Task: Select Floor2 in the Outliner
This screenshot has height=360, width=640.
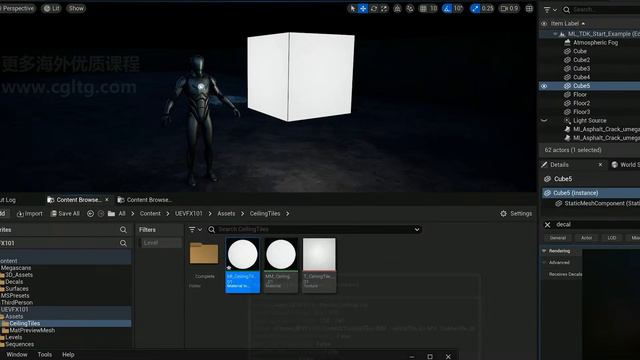Action: pos(581,103)
